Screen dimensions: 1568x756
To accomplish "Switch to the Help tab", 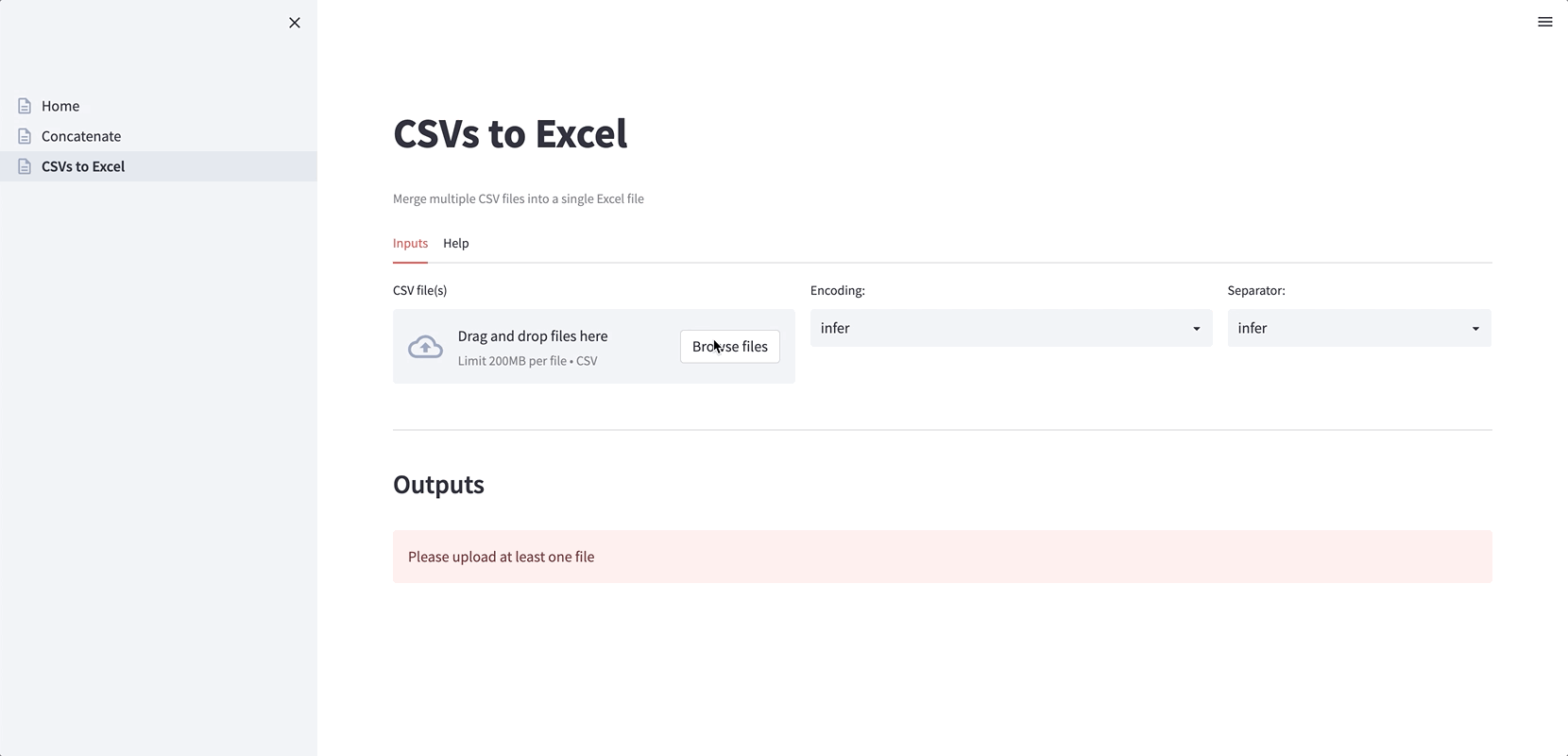I will click(x=456, y=243).
